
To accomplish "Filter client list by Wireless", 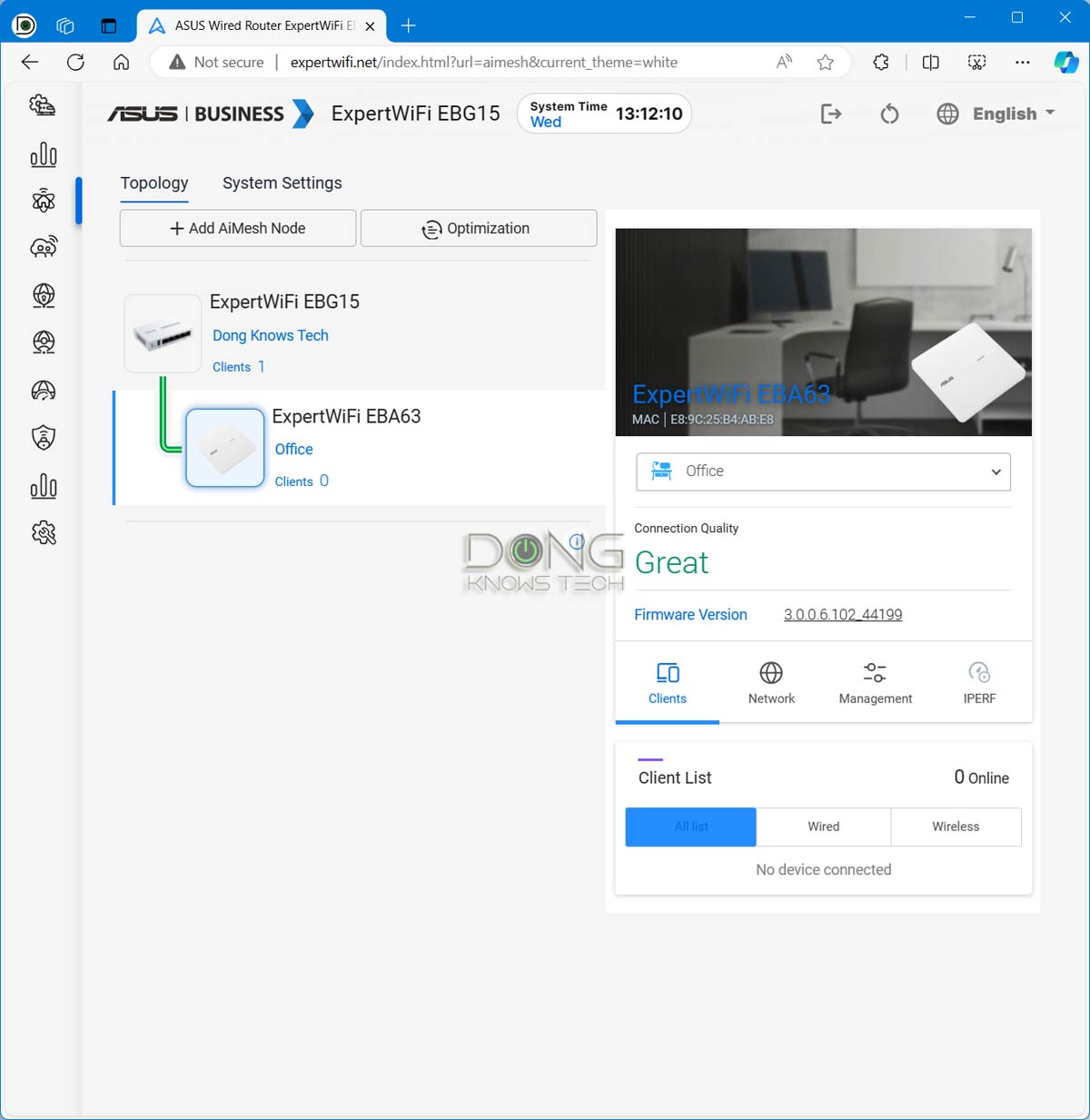I will 956,827.
